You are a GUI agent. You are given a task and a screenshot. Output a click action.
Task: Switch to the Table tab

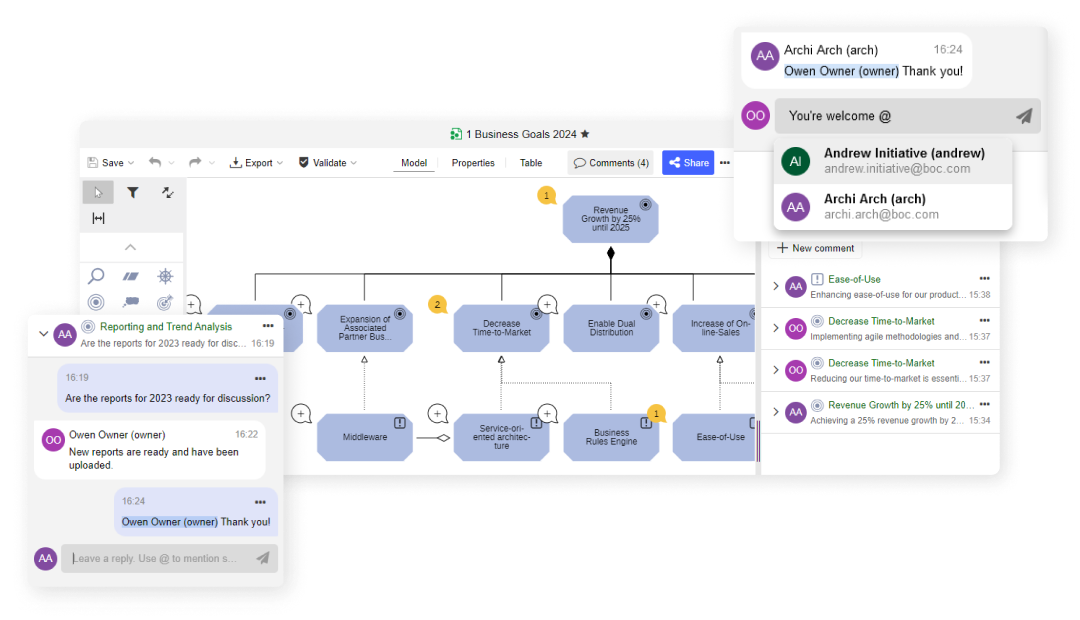[530, 163]
